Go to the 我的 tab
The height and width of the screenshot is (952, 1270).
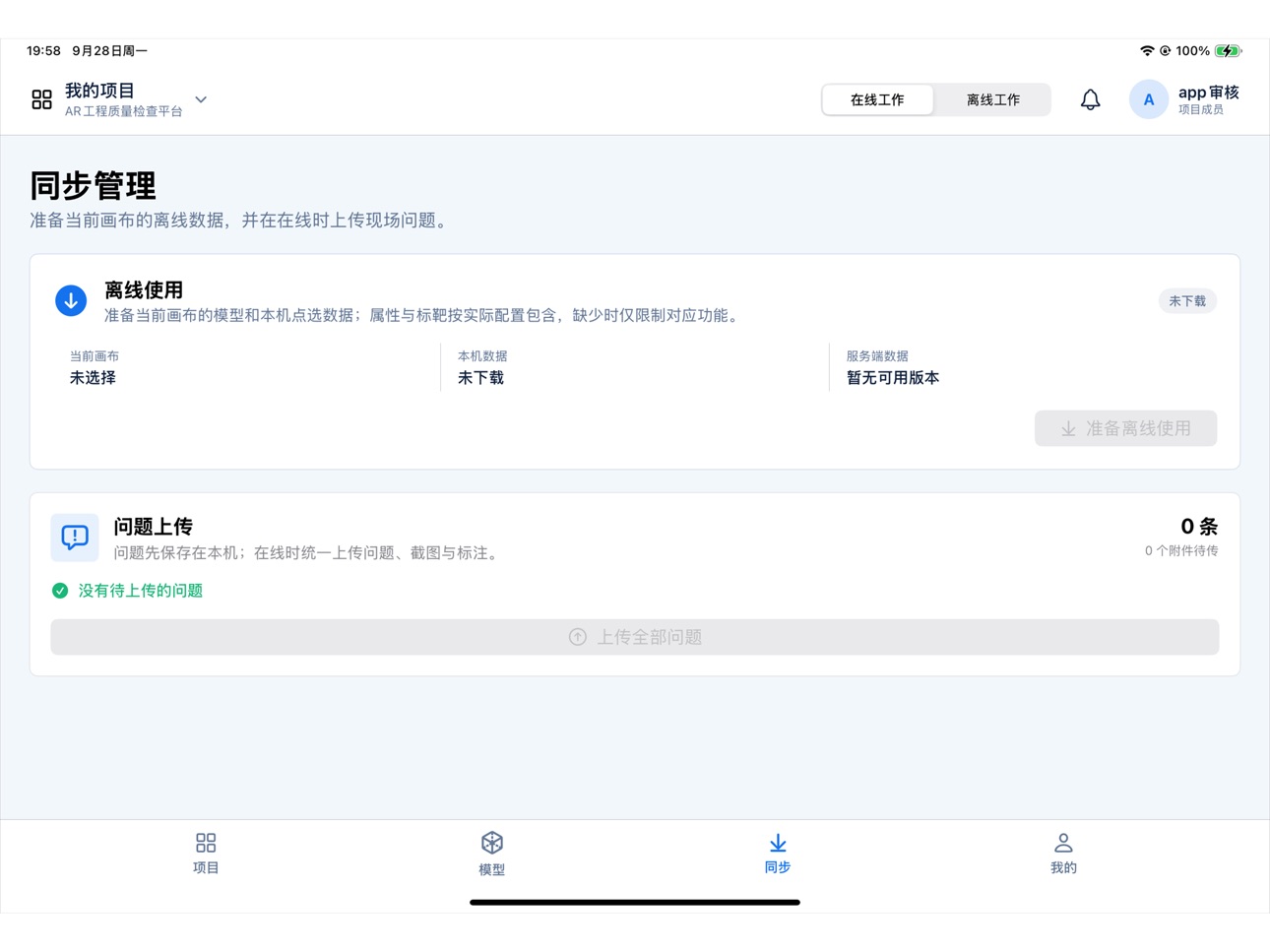(1063, 853)
